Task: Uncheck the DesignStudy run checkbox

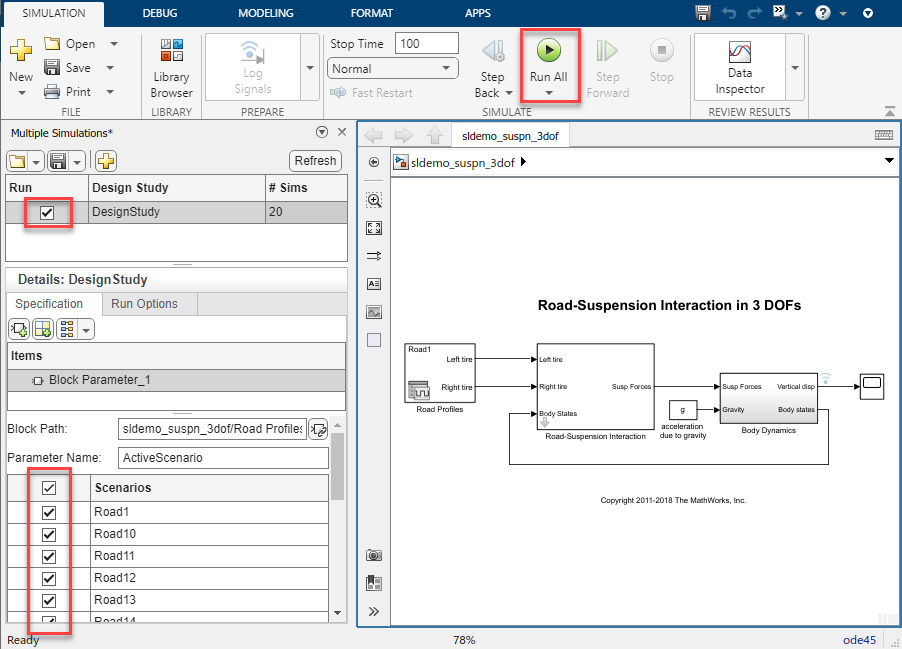Action: coord(47,212)
